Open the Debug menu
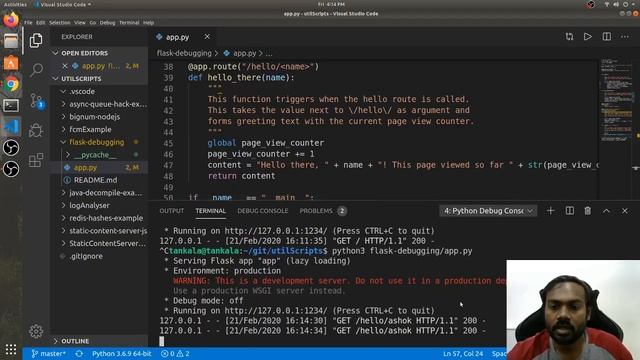This screenshot has height=360, width=640. (107, 23)
